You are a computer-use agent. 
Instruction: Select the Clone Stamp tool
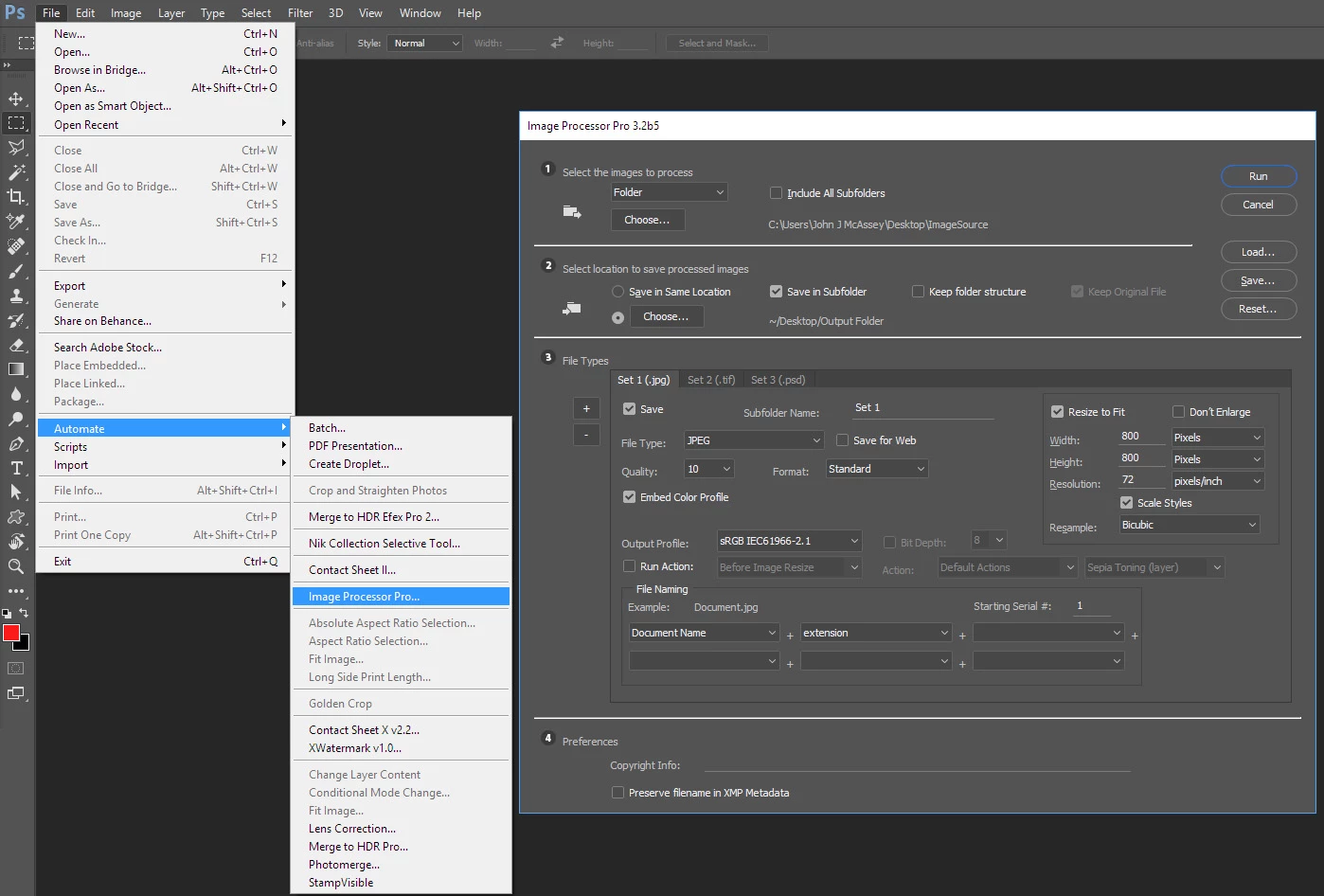[16, 296]
